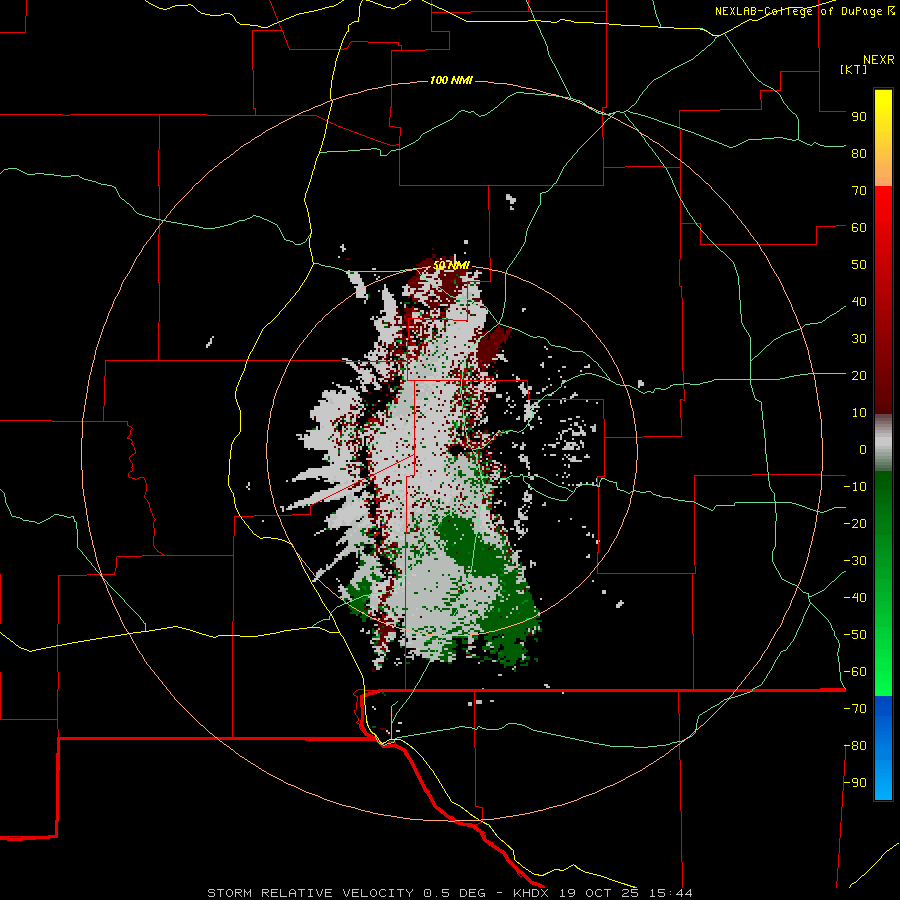The height and width of the screenshot is (900, 900).
Task: Select the green segment of the color bar
Action: [883, 584]
